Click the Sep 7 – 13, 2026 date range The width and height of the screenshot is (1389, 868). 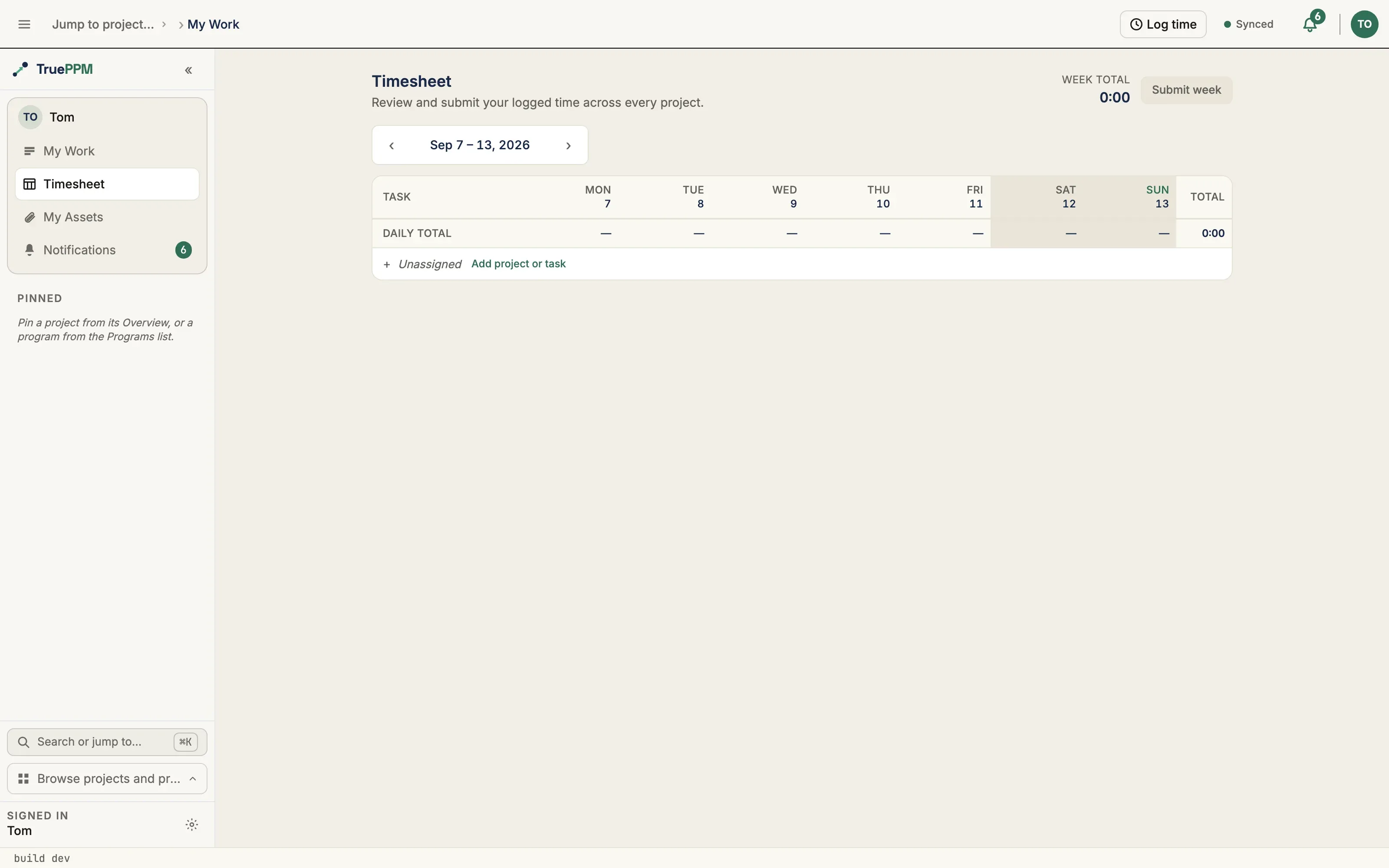pyautogui.click(x=480, y=145)
